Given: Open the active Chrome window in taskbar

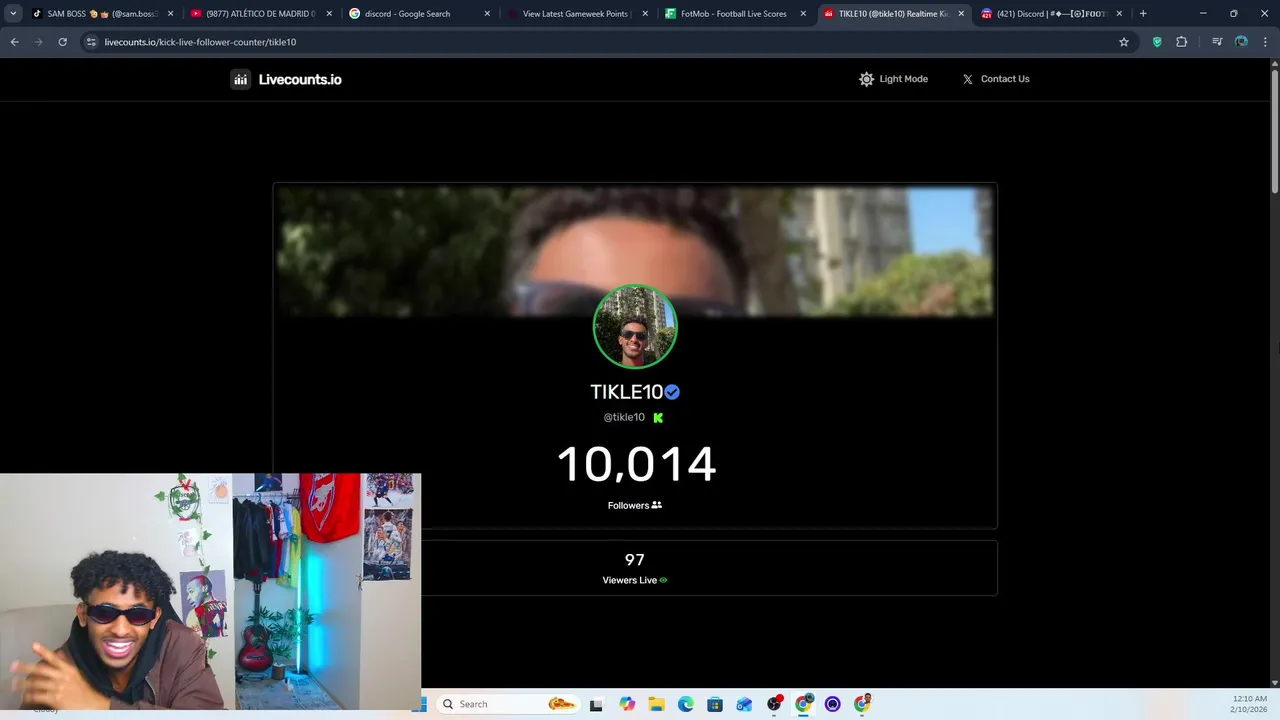Looking at the screenshot, I should [803, 704].
